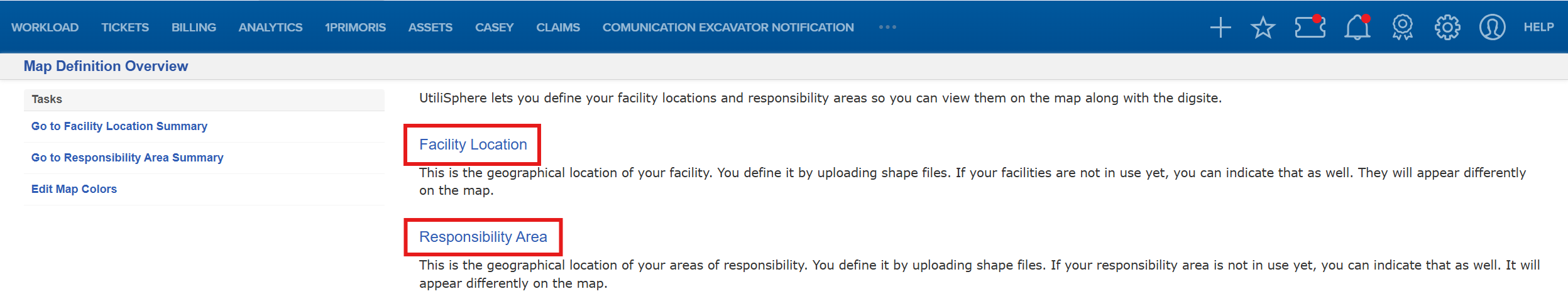Open the user profile icon
This screenshot has height=306, width=1568.
point(1492,27)
